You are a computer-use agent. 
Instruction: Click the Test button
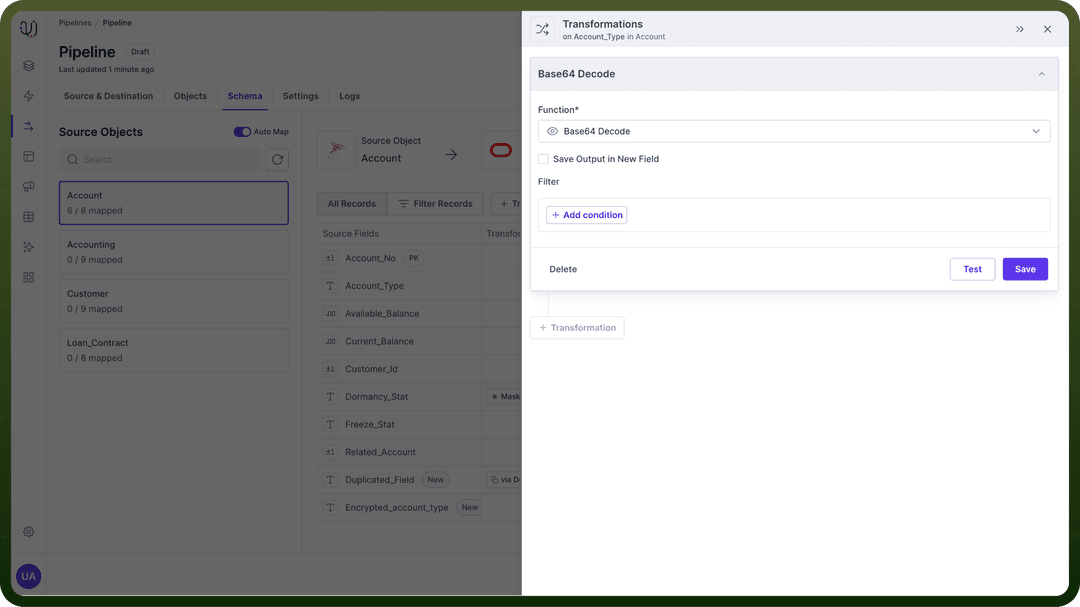click(x=972, y=269)
